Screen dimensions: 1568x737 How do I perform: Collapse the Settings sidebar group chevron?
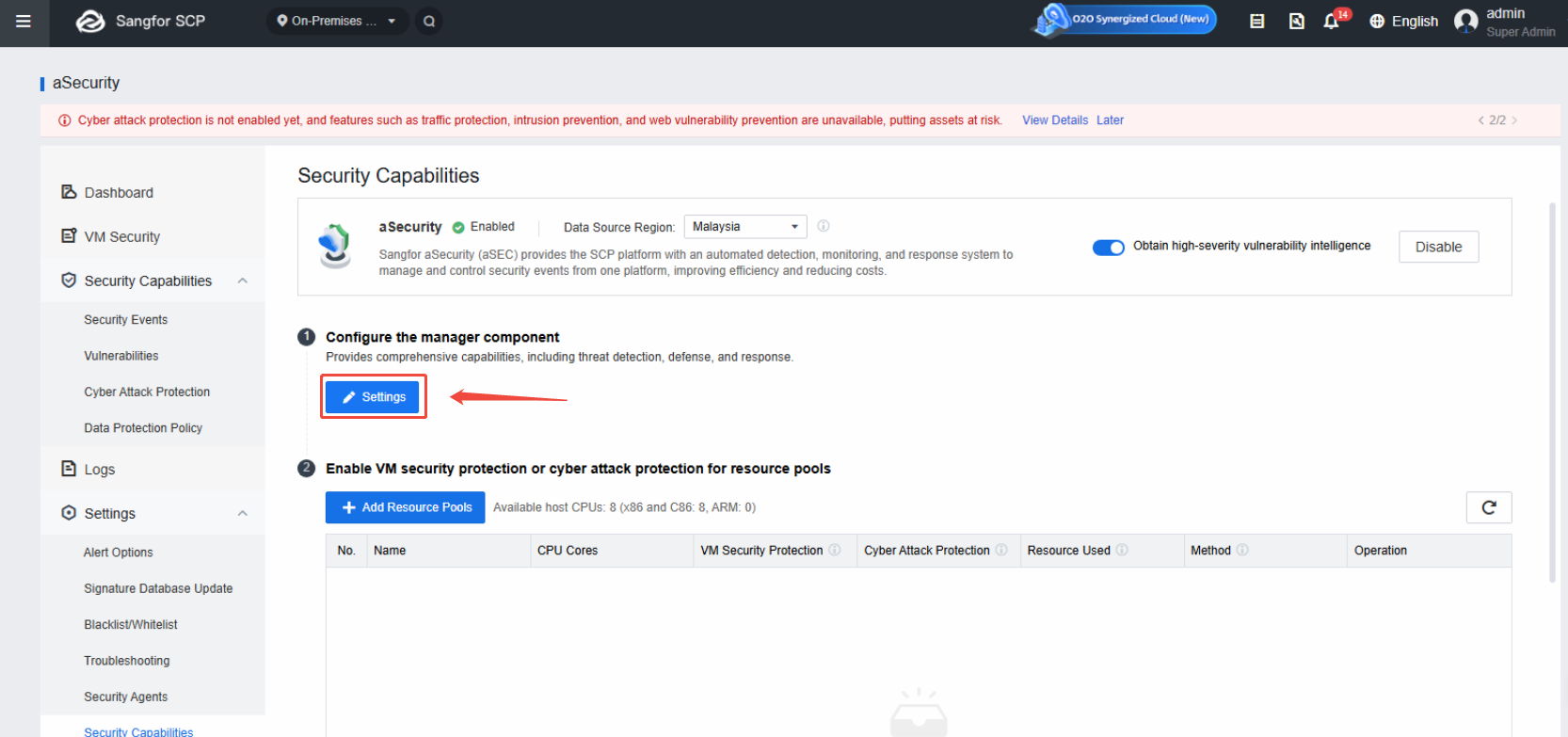[243, 513]
